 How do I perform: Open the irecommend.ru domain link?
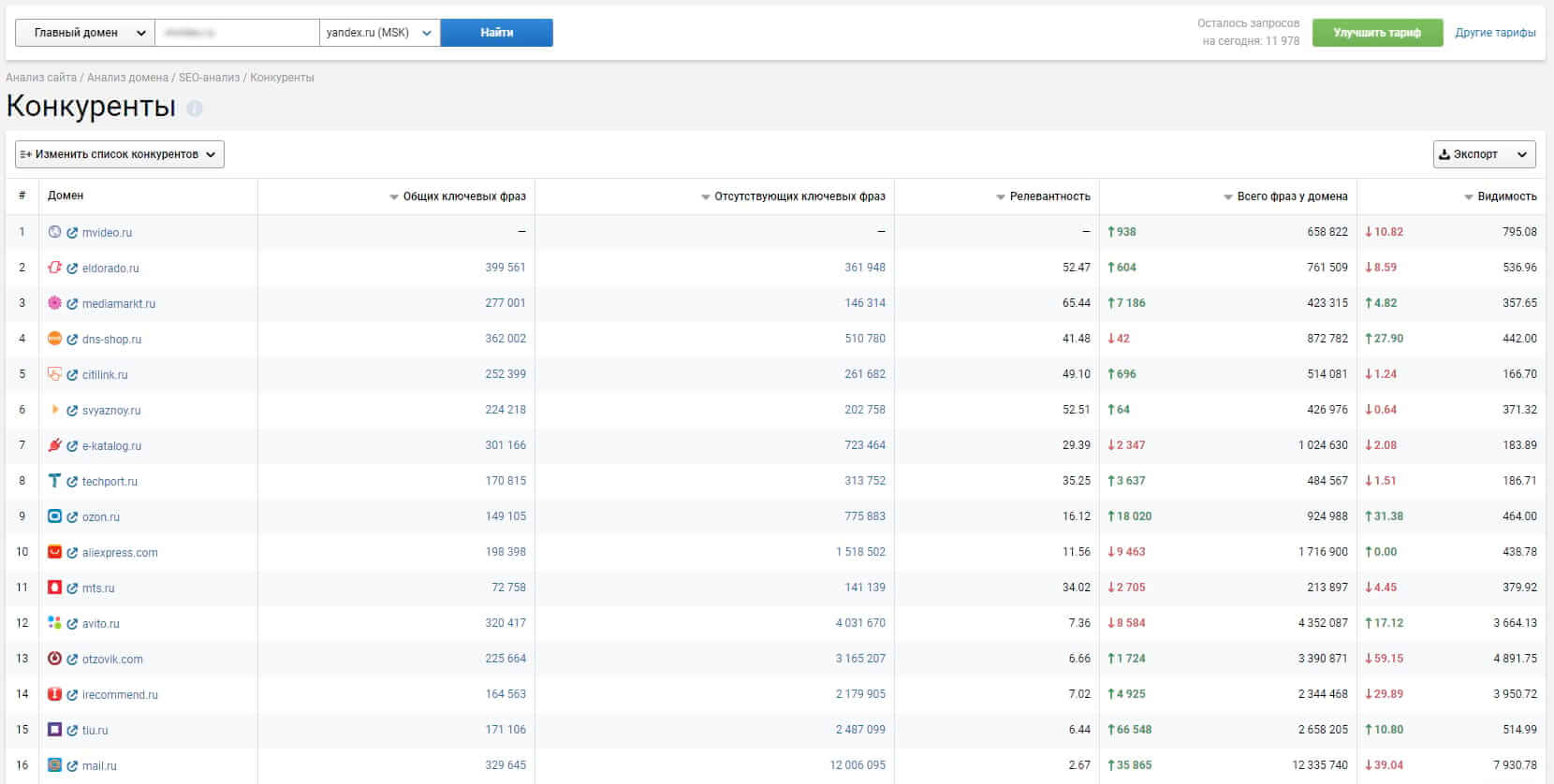pos(120,695)
